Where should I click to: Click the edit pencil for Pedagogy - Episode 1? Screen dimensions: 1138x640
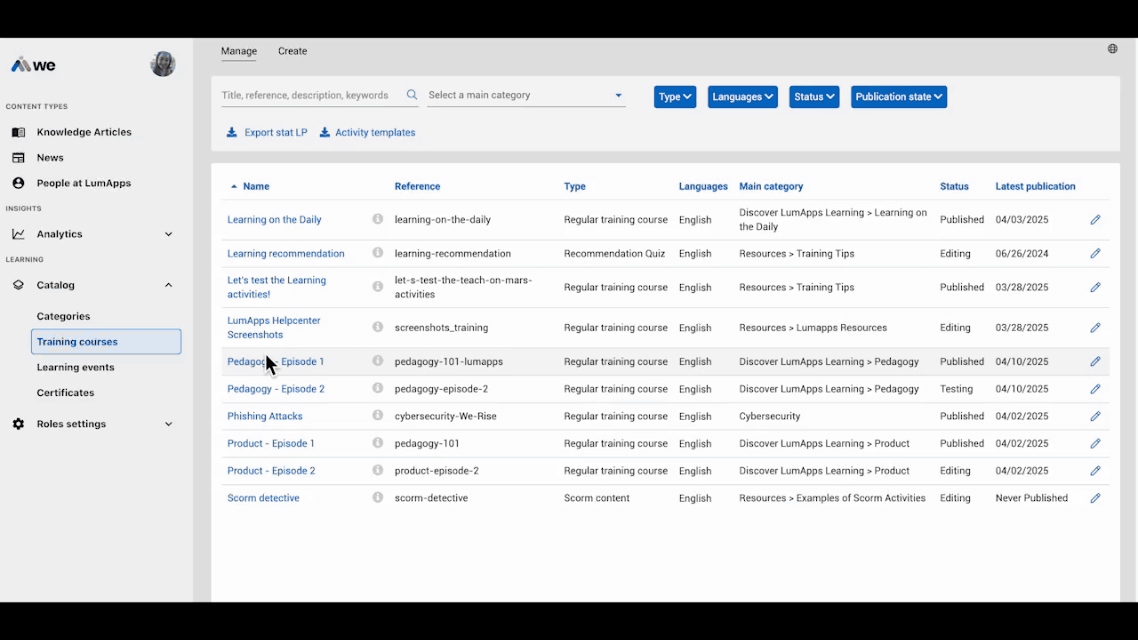coord(1095,361)
